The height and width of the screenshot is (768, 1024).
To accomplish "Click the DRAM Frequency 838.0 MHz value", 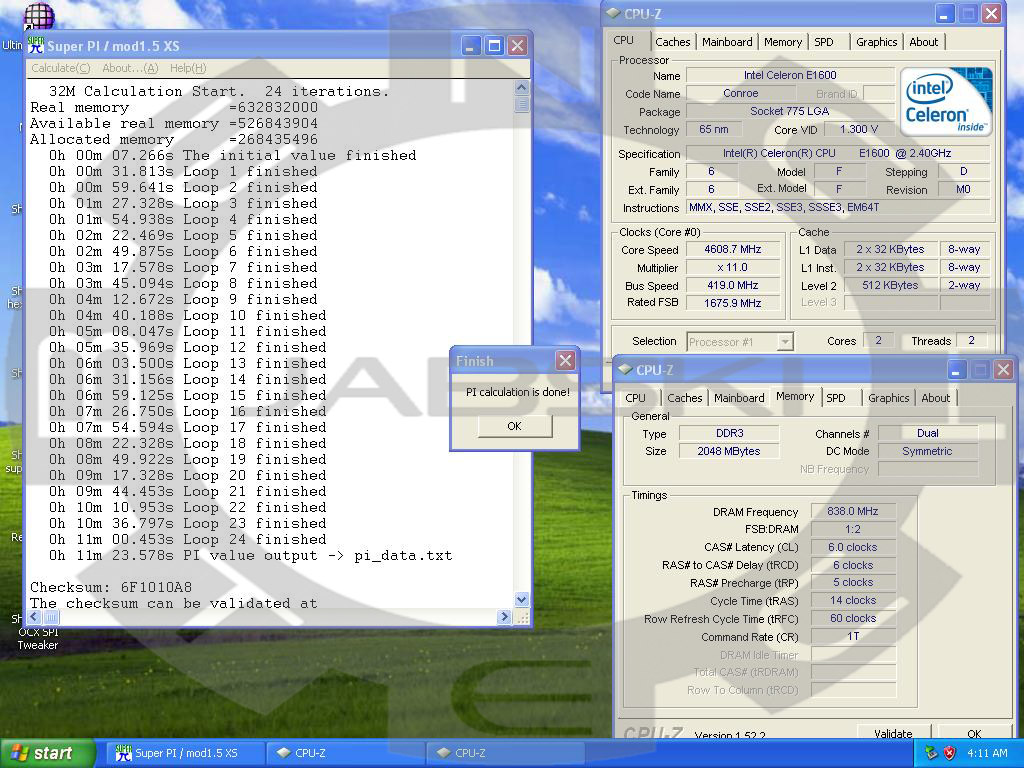I will (853, 511).
